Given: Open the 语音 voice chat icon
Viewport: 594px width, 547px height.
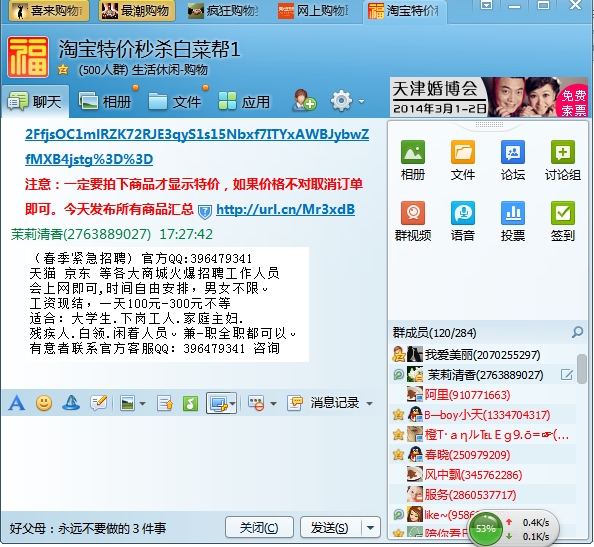Looking at the screenshot, I should point(463,221).
